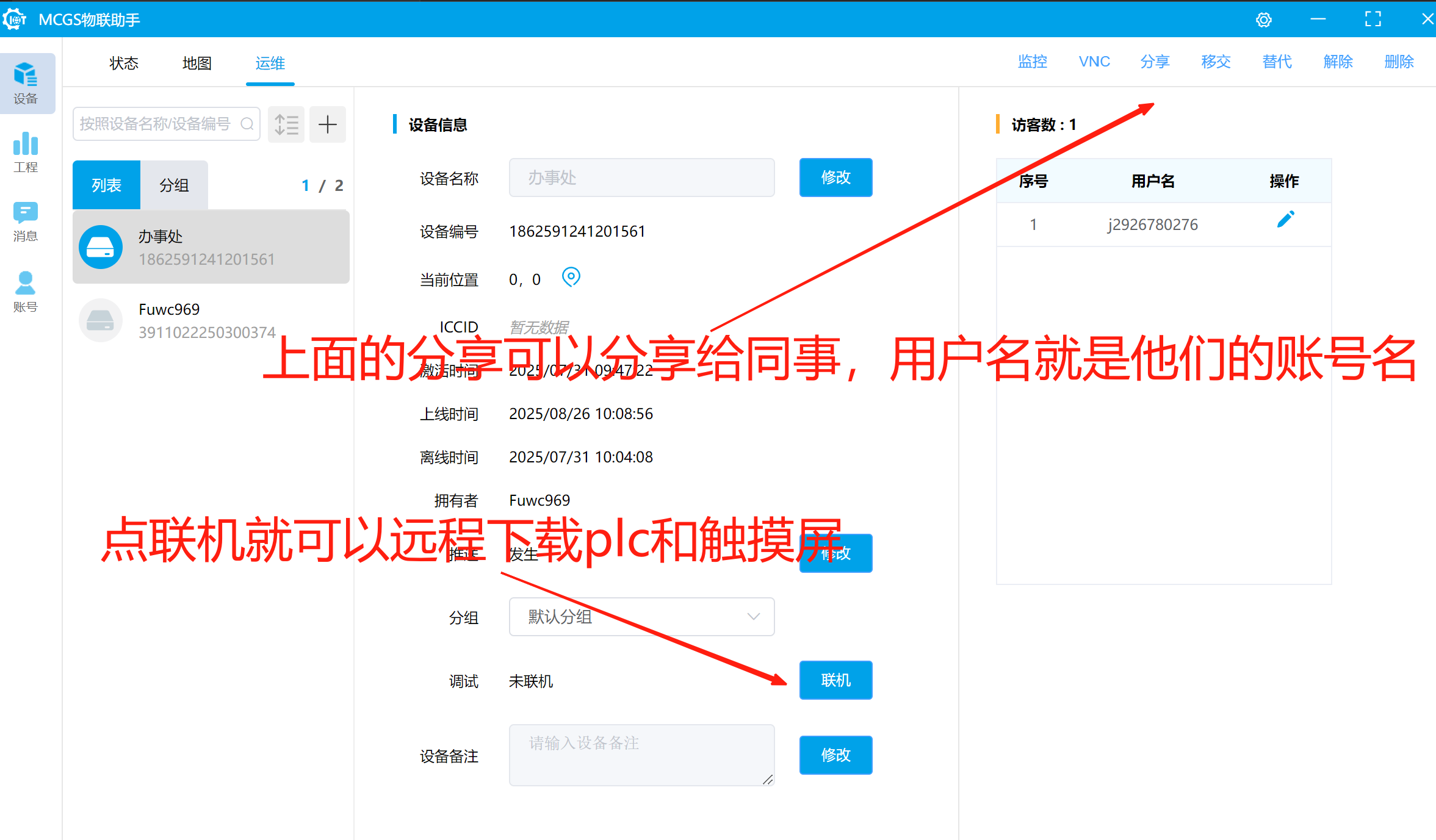
Task: Click the 操作 column header
Action: [x=1284, y=181]
